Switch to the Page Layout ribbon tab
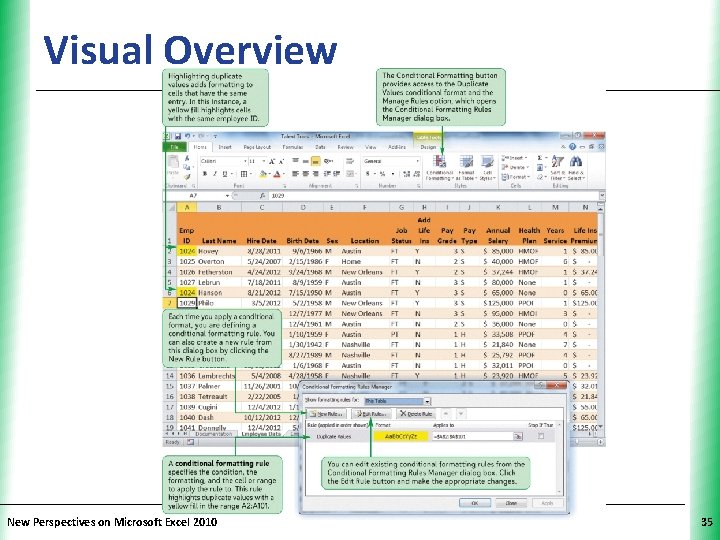Viewport: 720px width, 540px height. pos(257,147)
